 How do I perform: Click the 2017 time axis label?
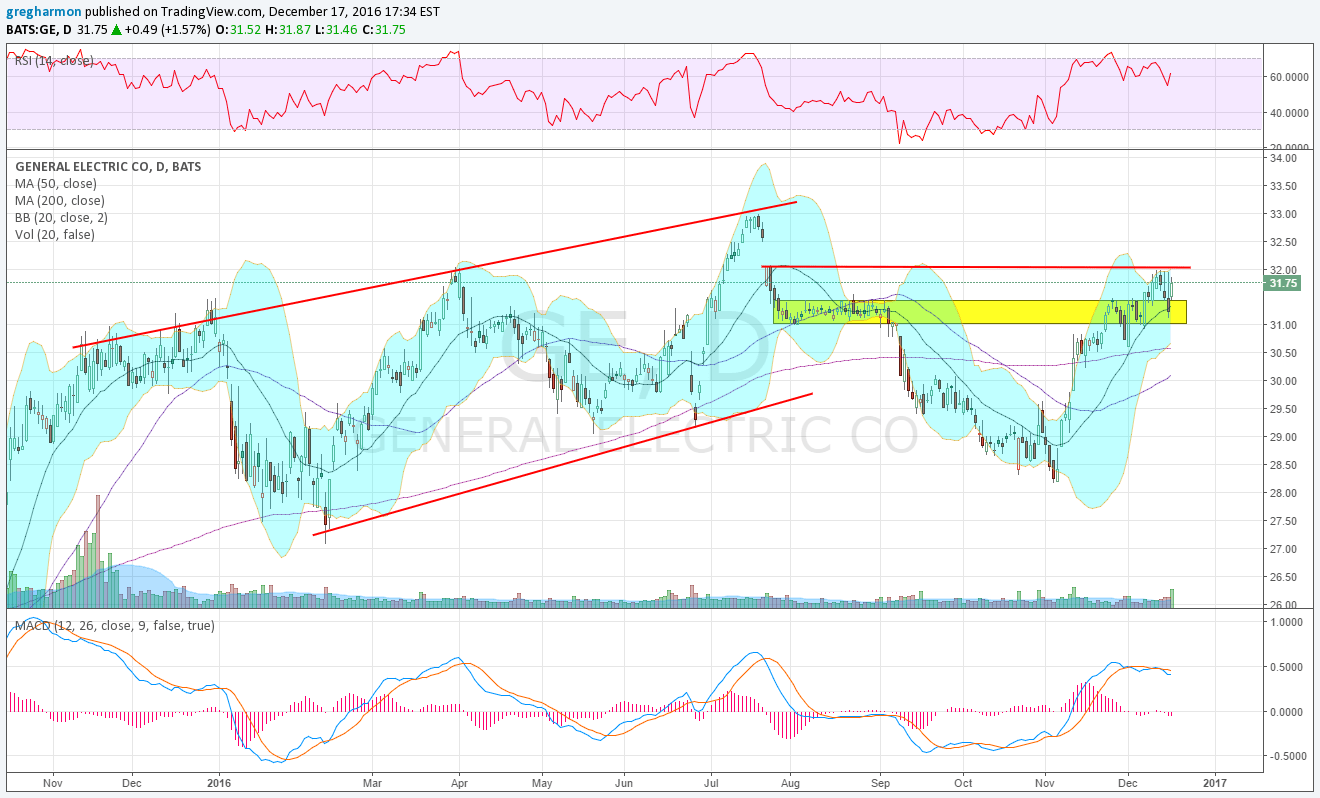point(1216,784)
